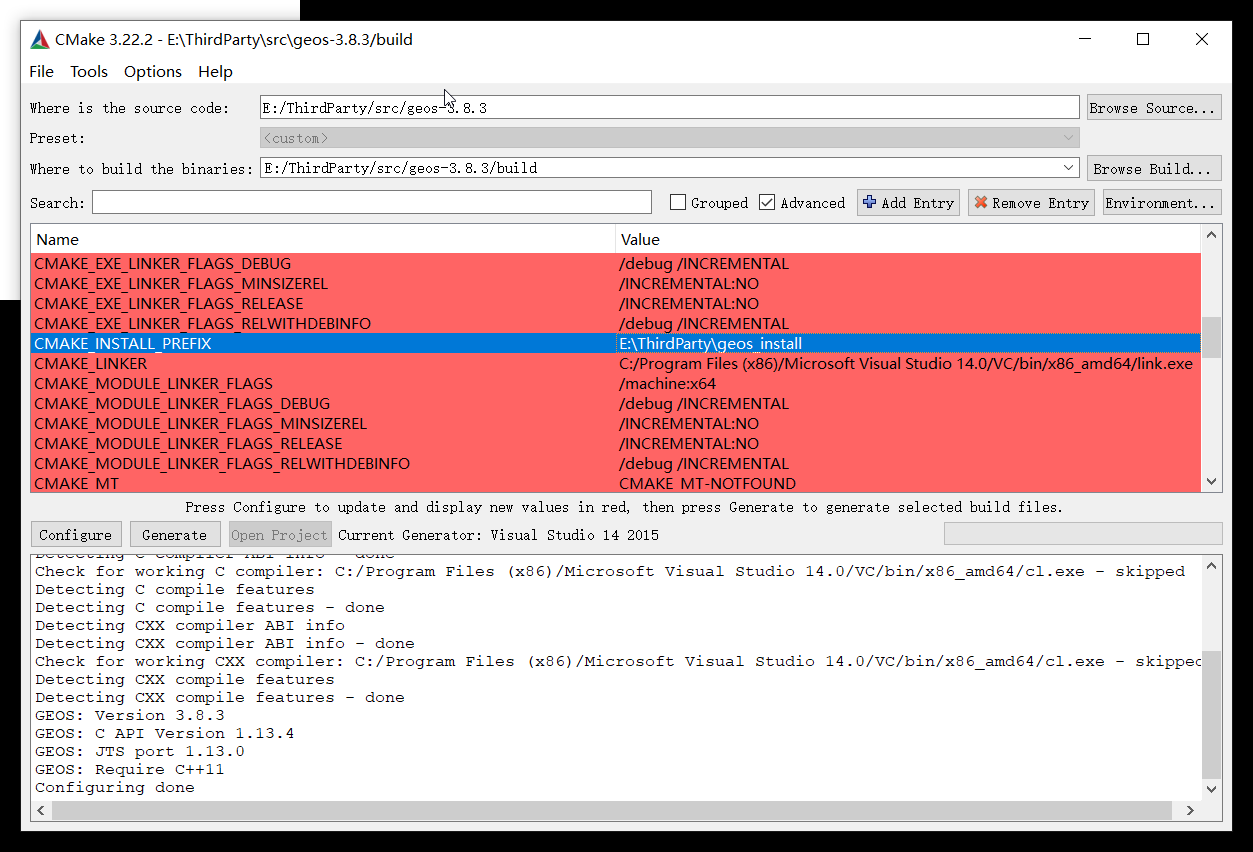Open the File menu
Screen dimensions: 1253x852
(x=42, y=71)
